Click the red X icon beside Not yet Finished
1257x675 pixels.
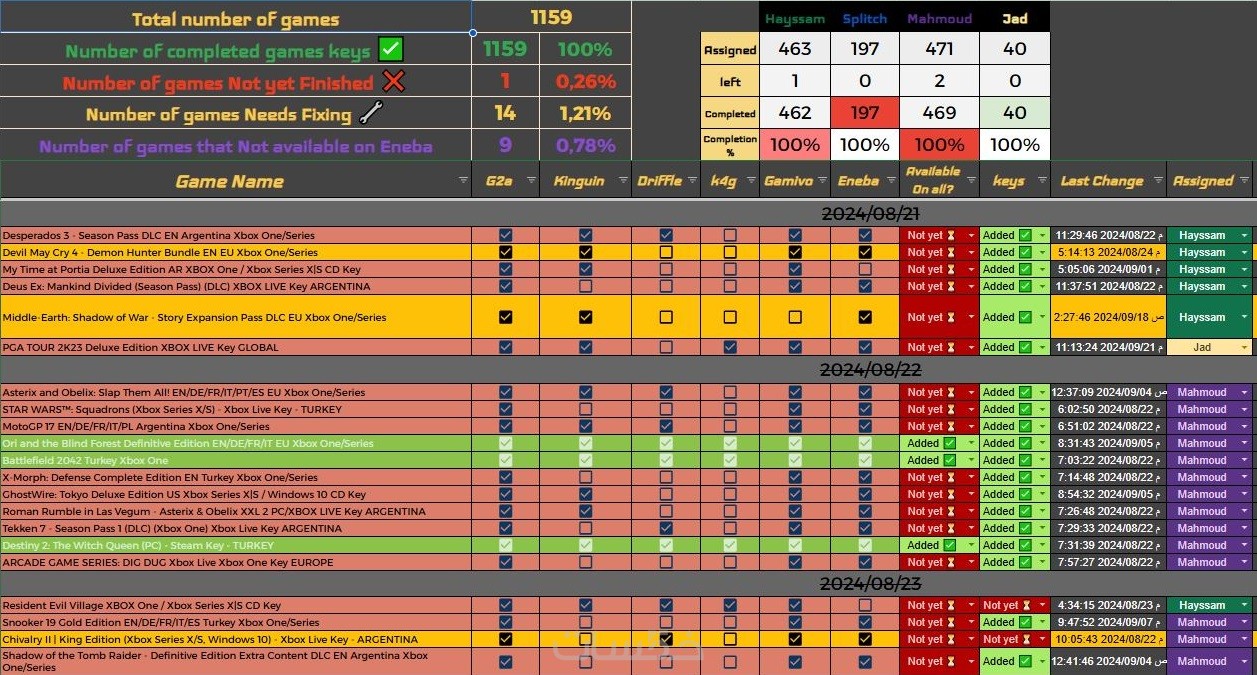pos(394,82)
